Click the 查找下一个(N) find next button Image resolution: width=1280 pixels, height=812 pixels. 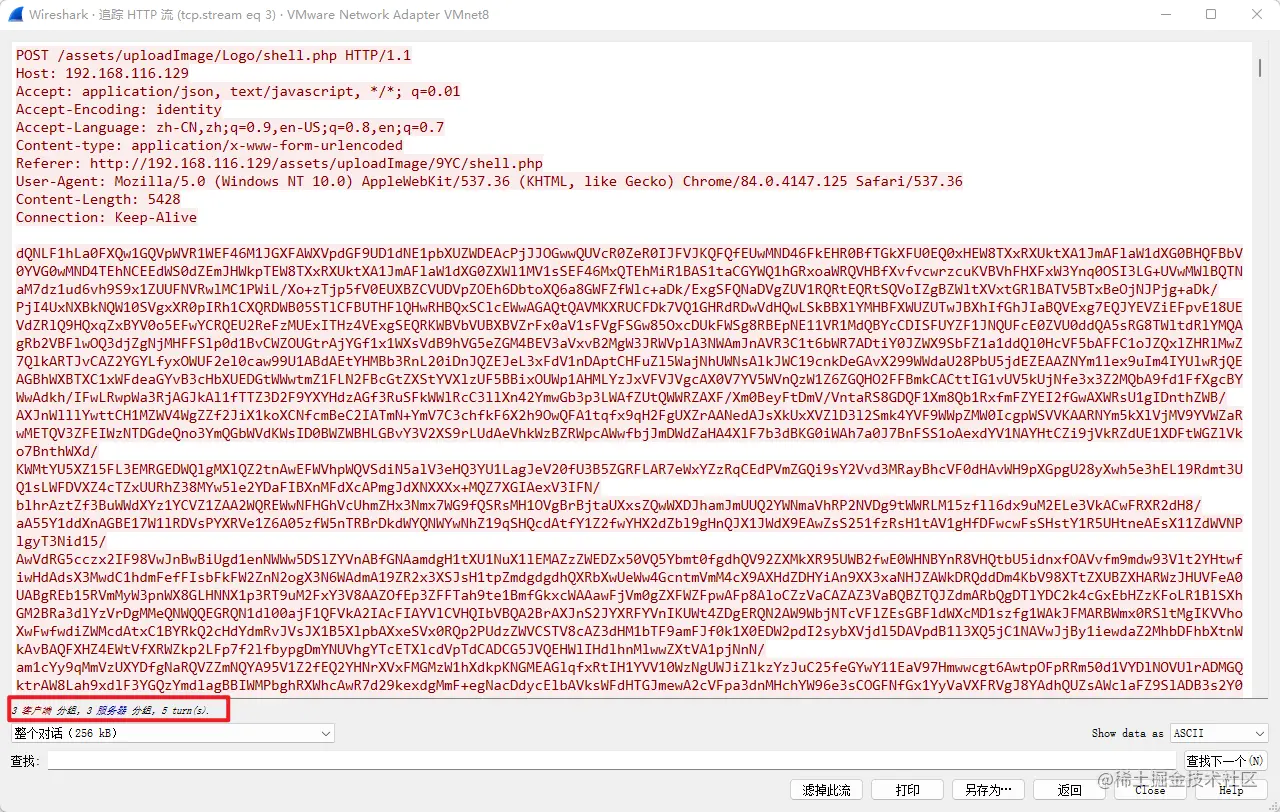pos(1225,761)
